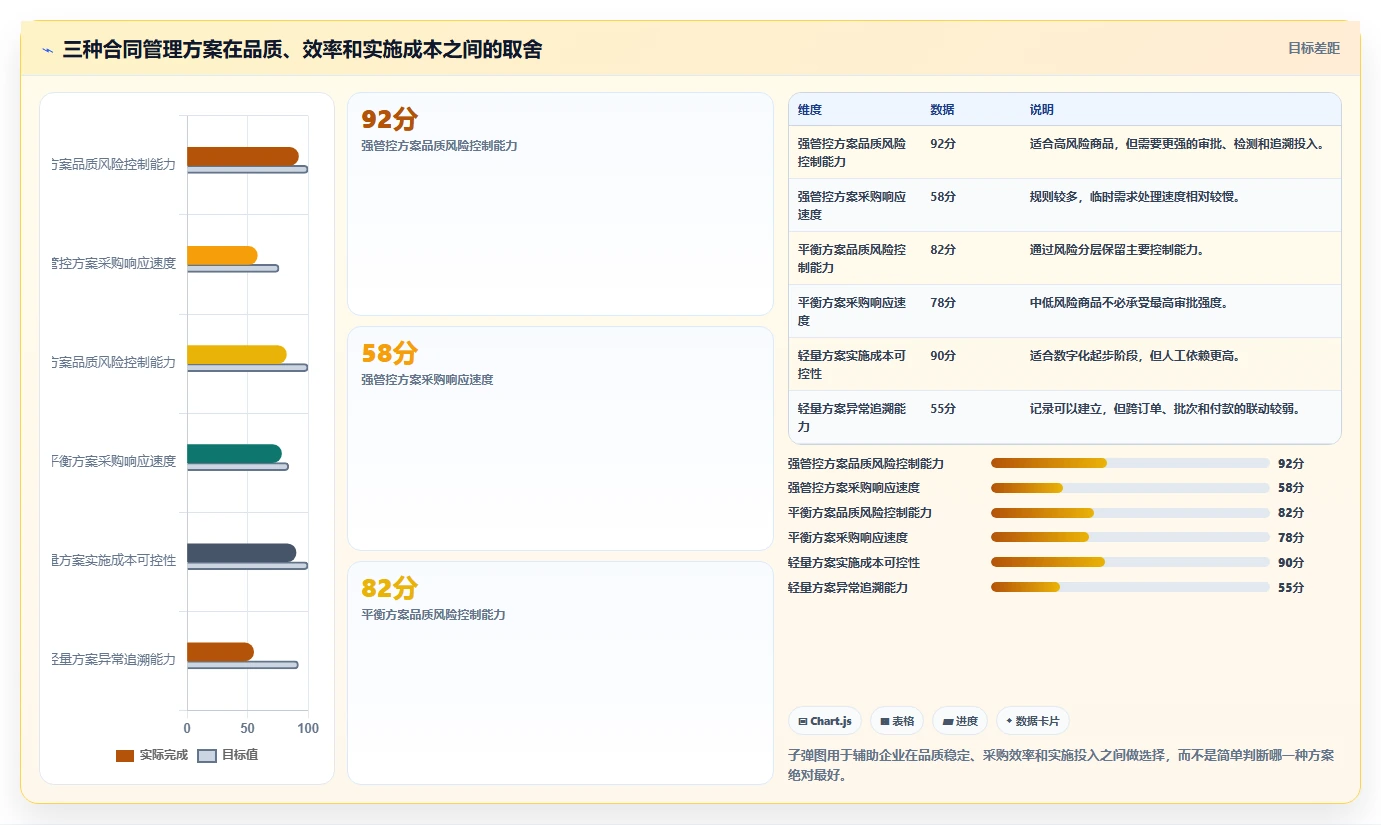Click the chart axis label 100
Screen dimensions: 1381x825
308,729
